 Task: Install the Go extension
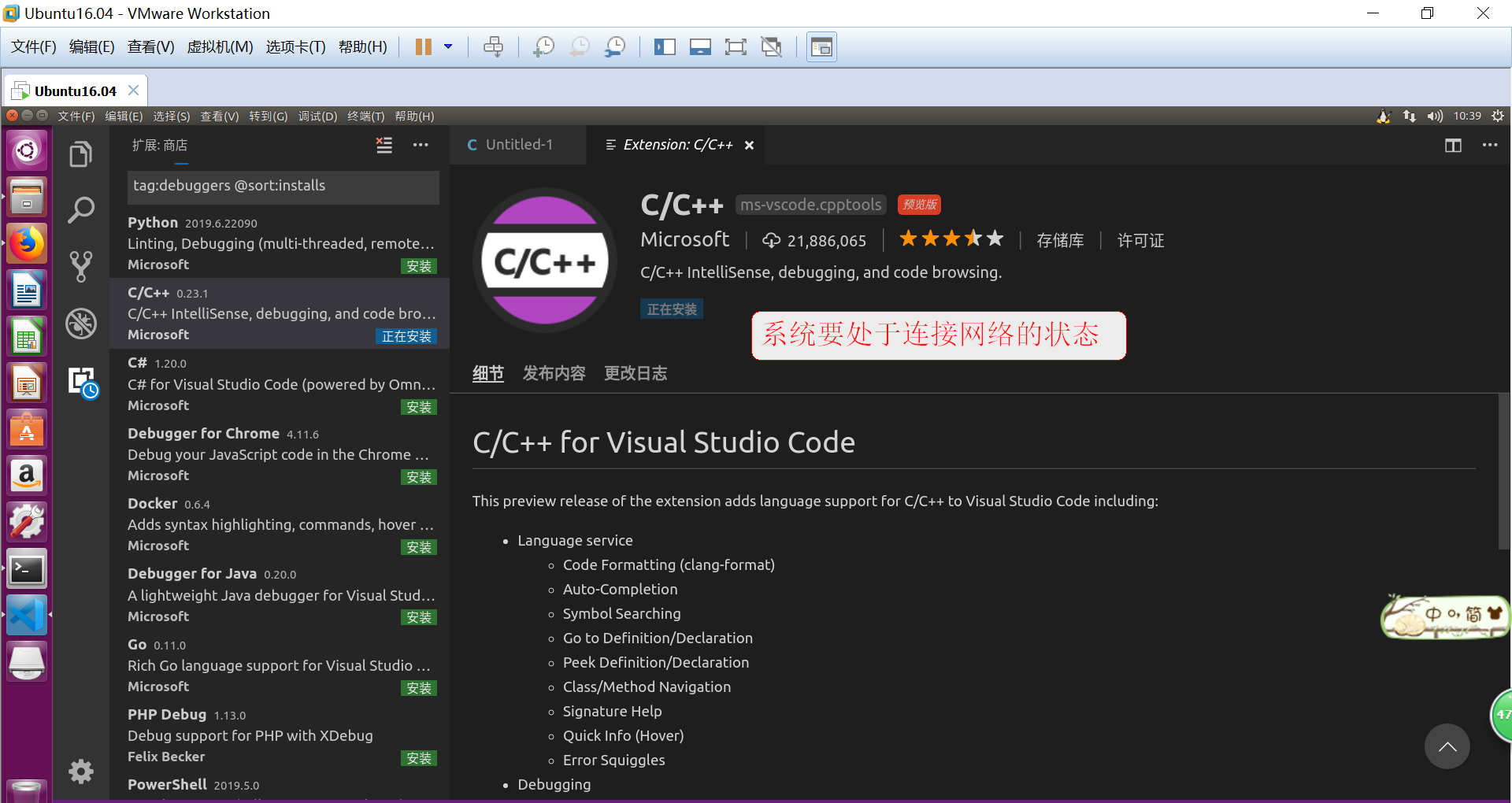[x=419, y=688]
